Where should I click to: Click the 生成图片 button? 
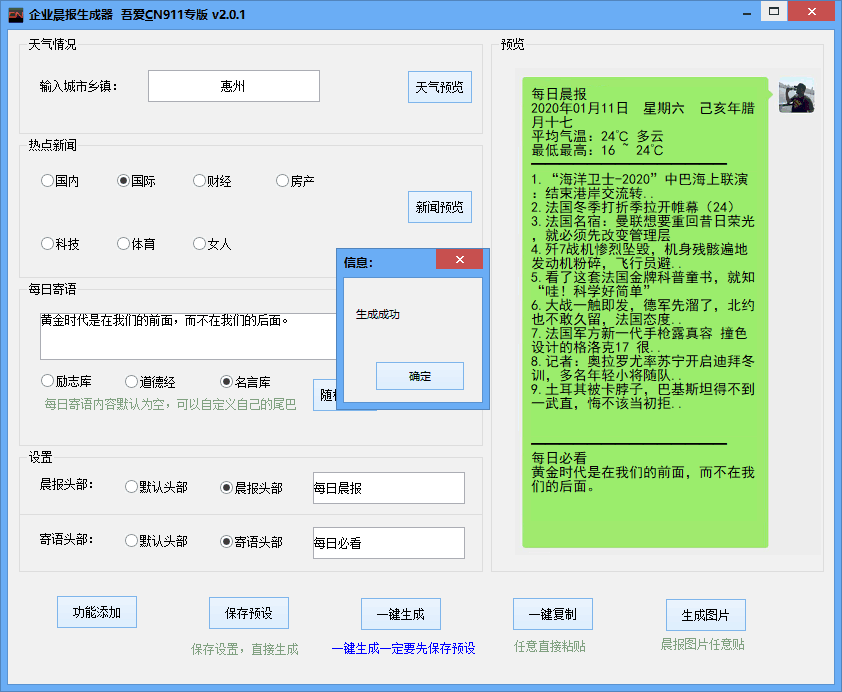click(x=706, y=615)
